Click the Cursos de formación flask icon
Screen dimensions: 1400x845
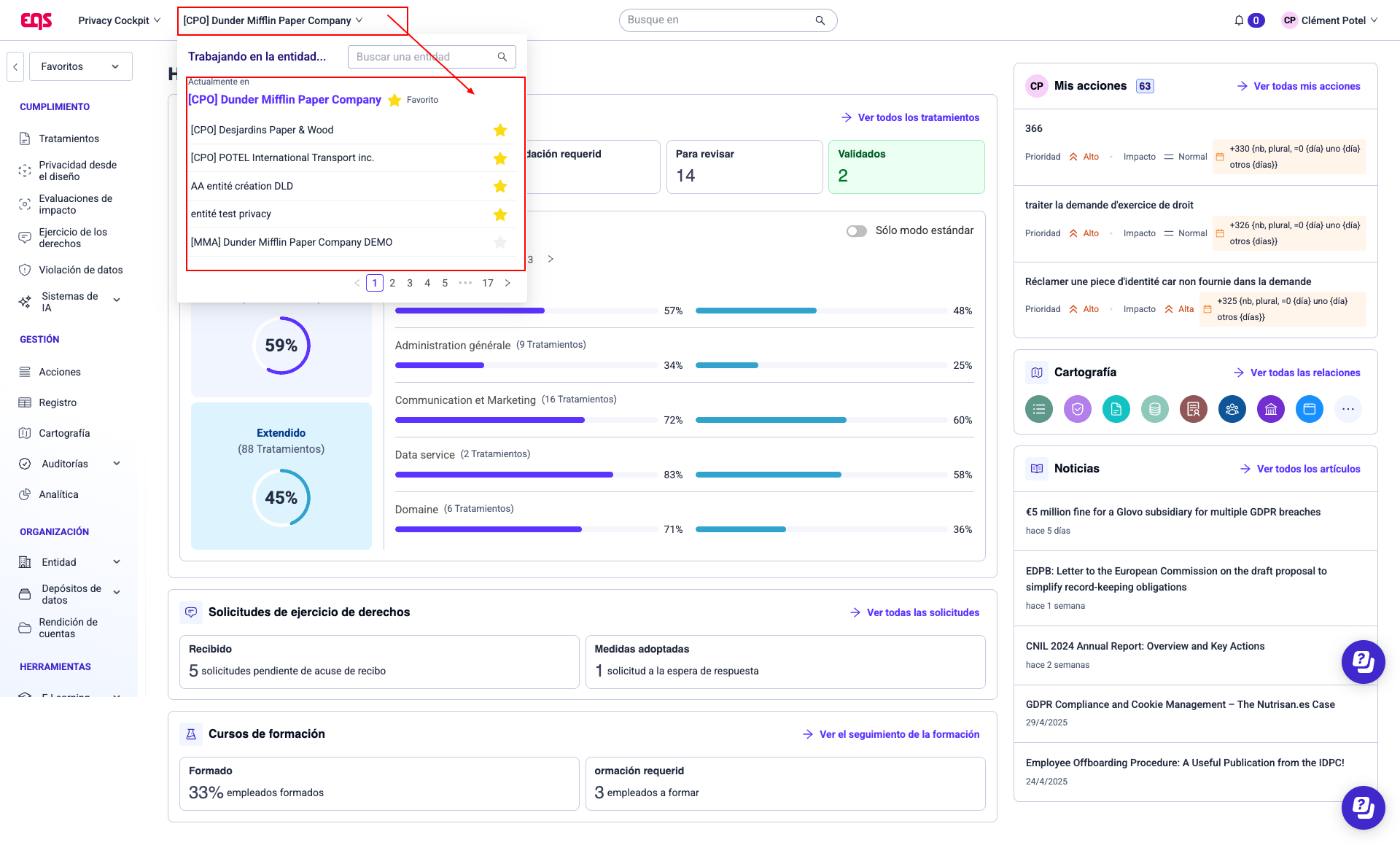point(191,734)
